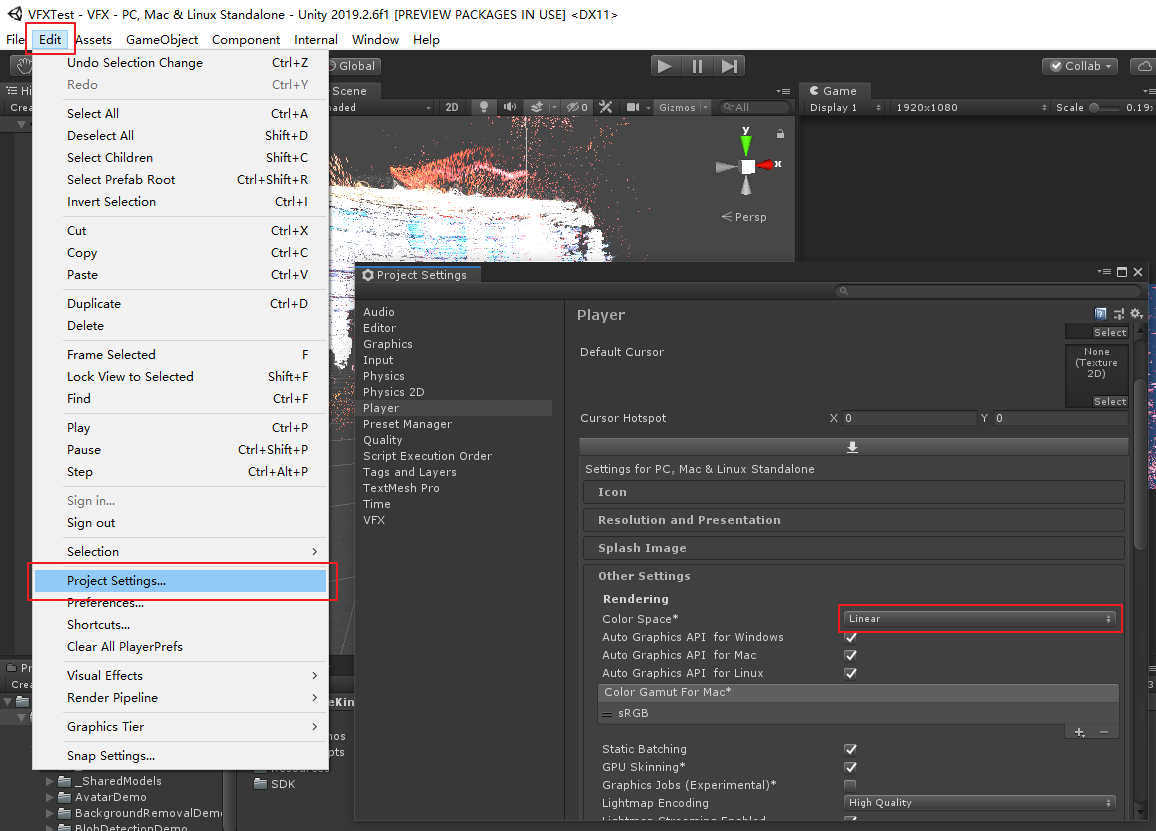Remove a color gamut with minus button
This screenshot has height=831, width=1156.
pos(1104,732)
